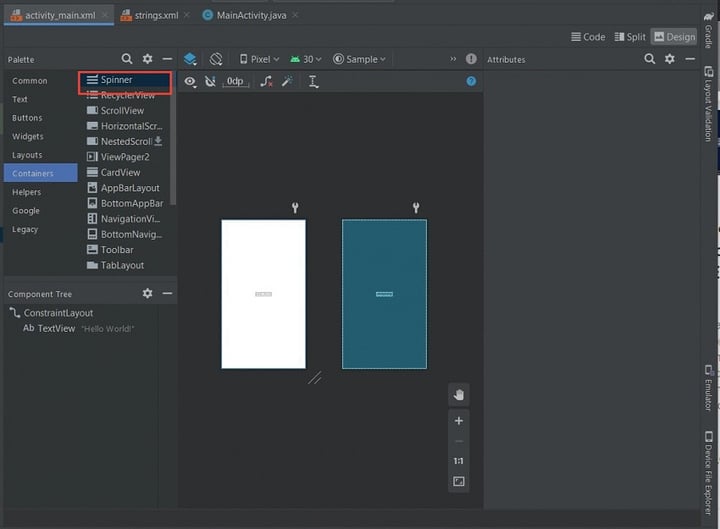
Task: Search the Palette with the magnifier icon
Action: pyautogui.click(x=127, y=59)
